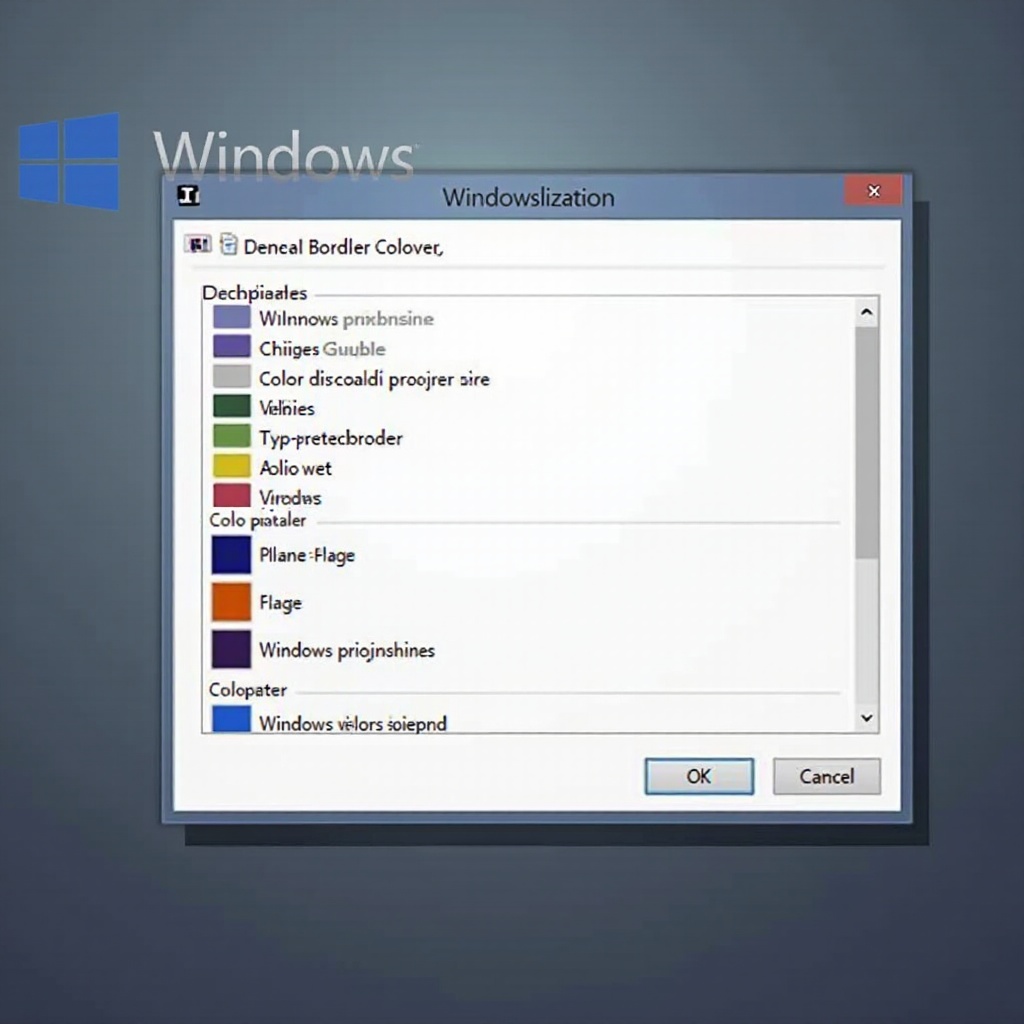Viewport: 1024px width, 1024px height.
Task: Click the Windows logo on desktop
Action: coord(69,161)
